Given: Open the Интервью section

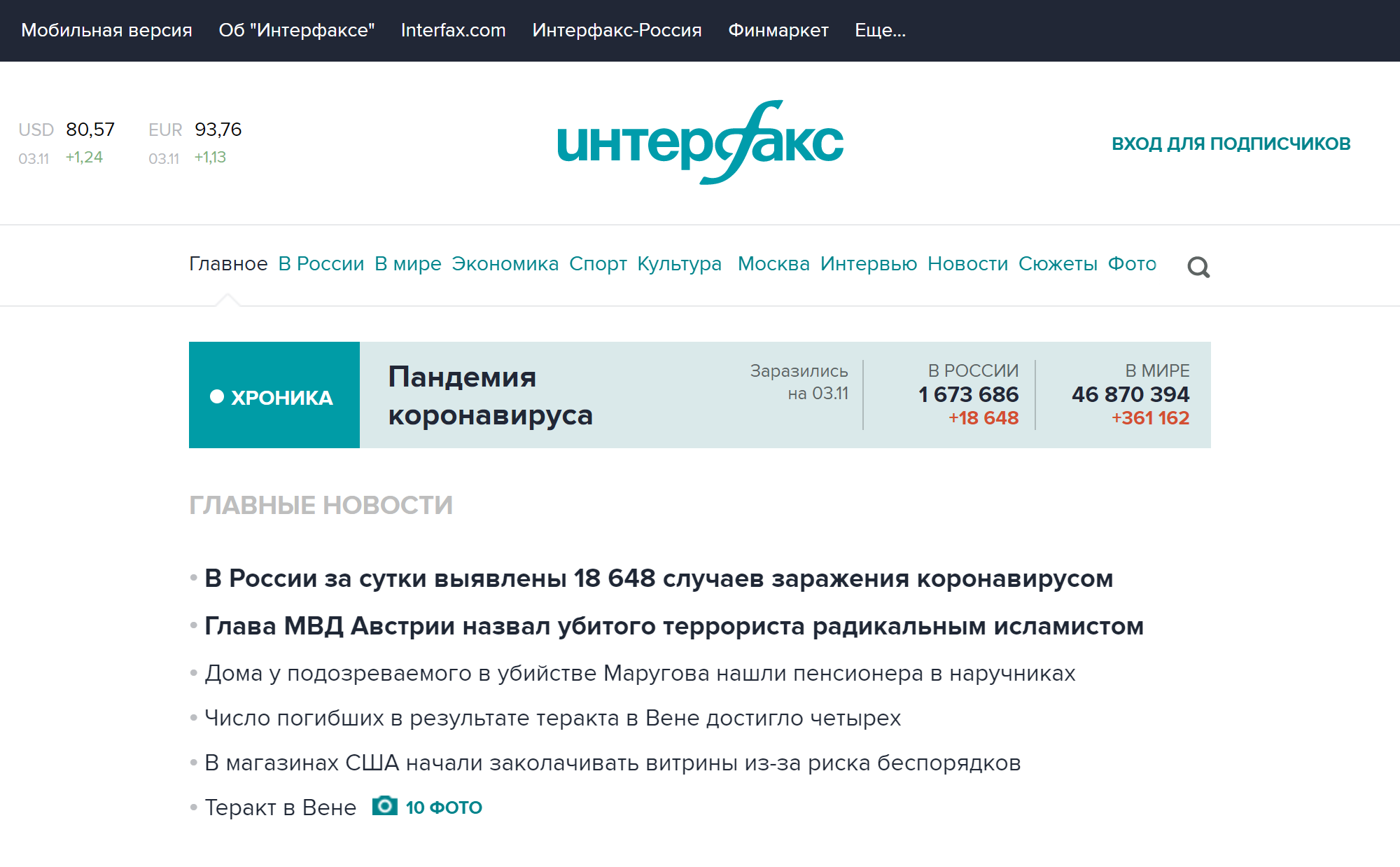Looking at the screenshot, I should [869, 264].
